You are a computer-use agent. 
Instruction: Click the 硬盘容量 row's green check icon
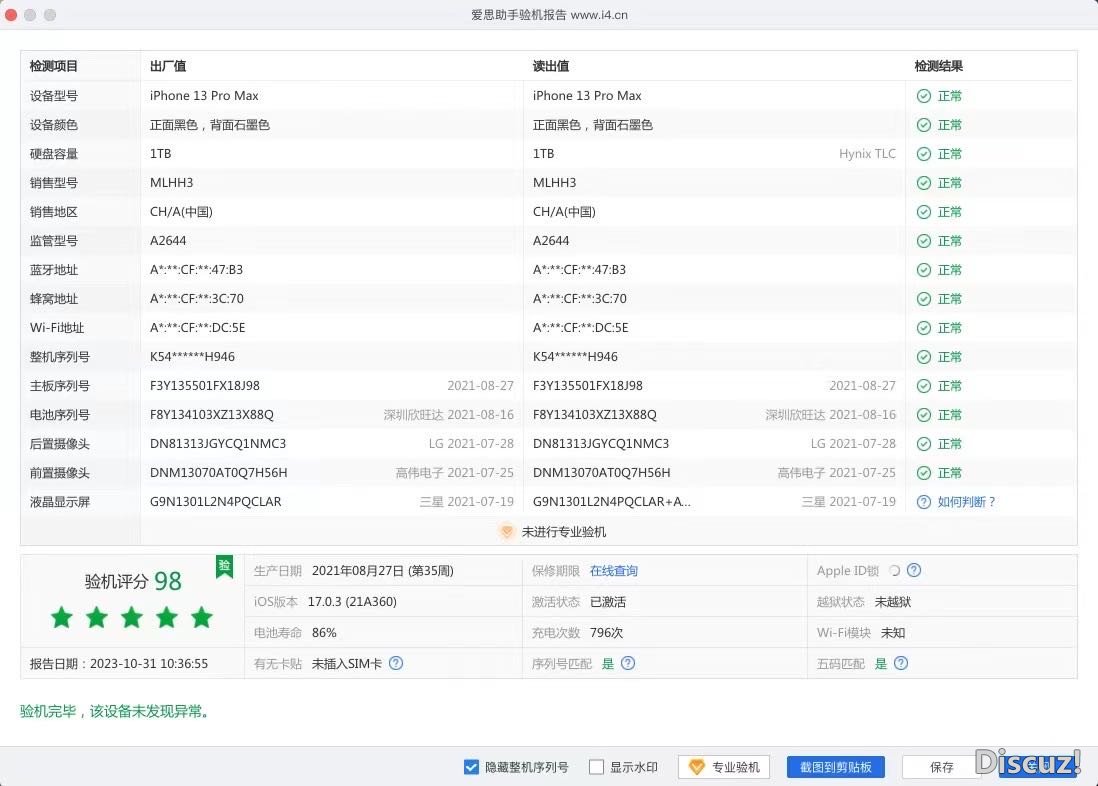coord(924,154)
